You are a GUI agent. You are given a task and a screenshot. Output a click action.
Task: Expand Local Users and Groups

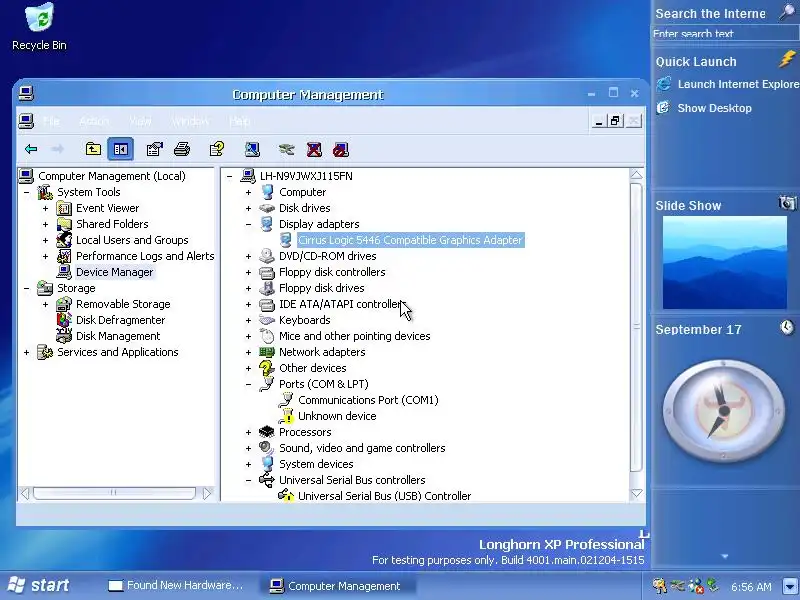(x=45, y=240)
